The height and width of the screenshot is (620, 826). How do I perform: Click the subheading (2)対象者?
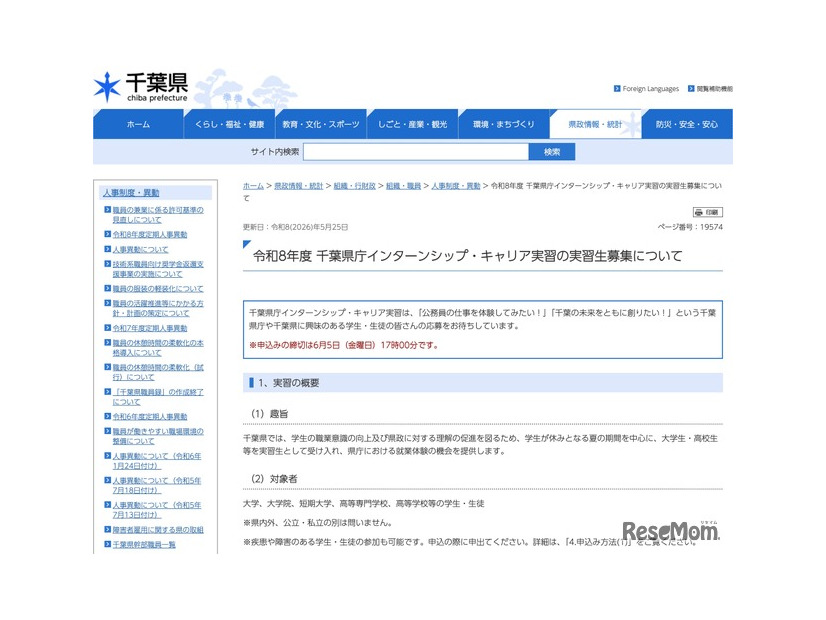click(x=274, y=479)
